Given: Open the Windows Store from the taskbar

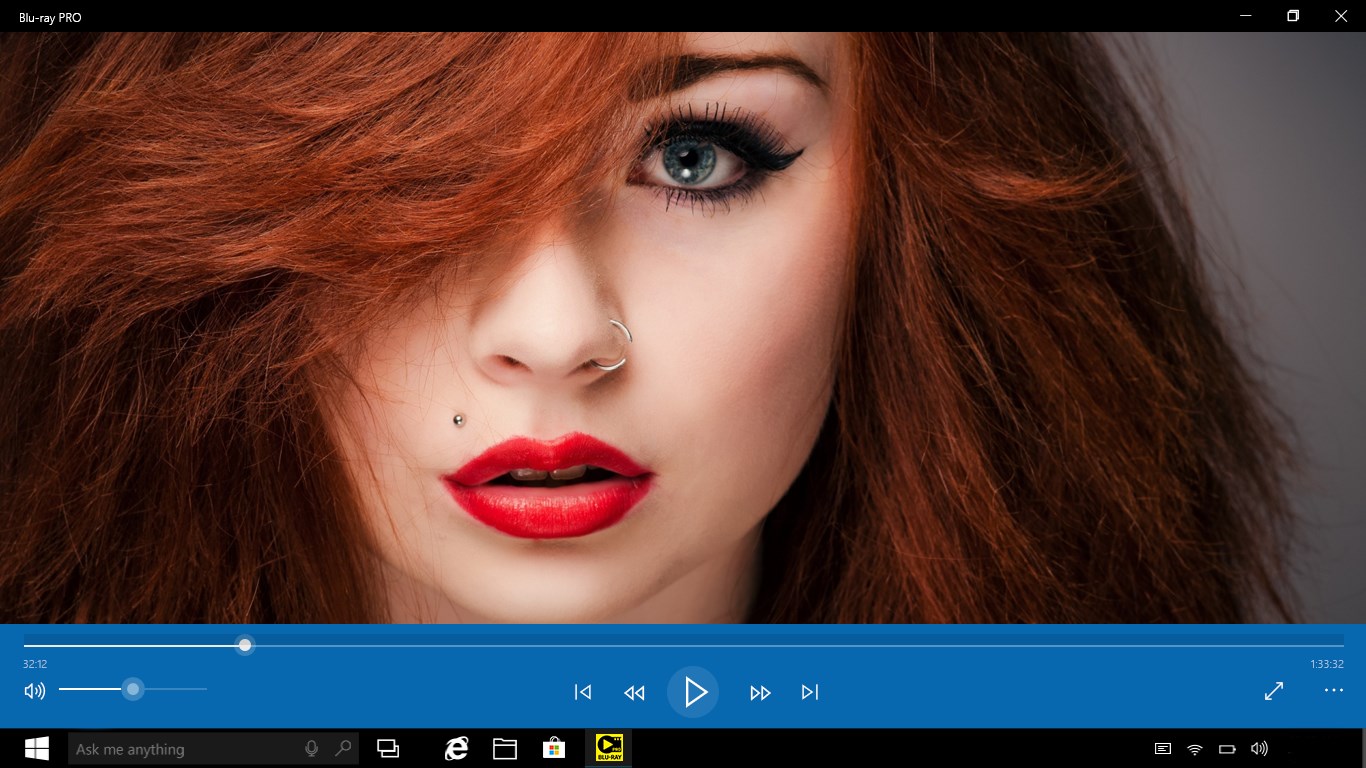Looking at the screenshot, I should (x=555, y=748).
